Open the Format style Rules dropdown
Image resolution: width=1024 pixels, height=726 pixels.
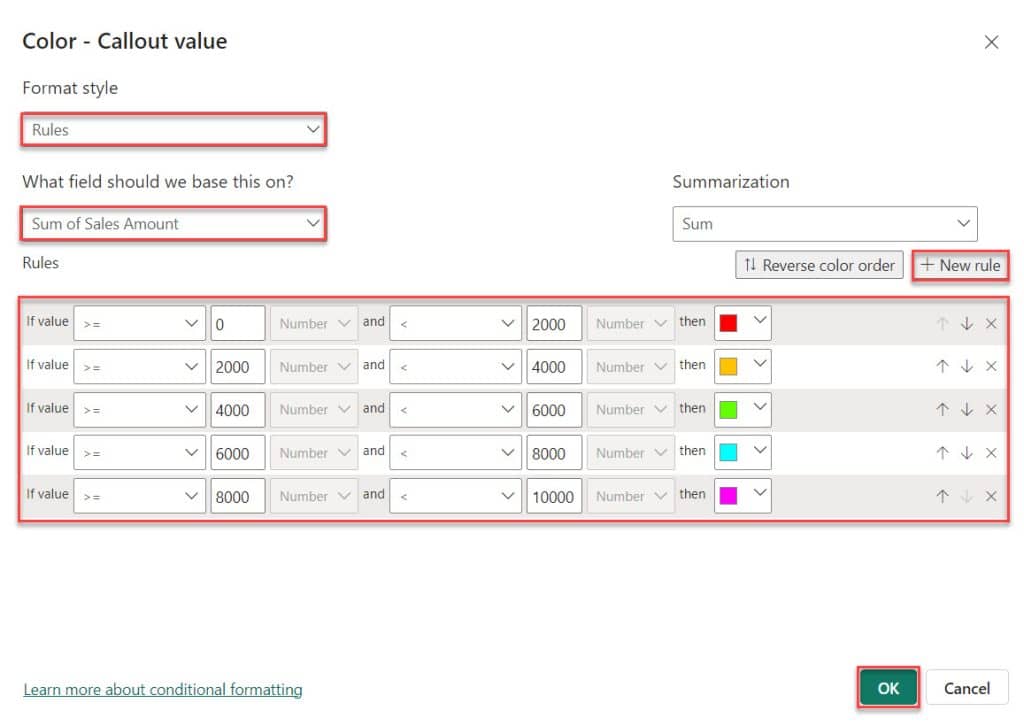point(173,130)
